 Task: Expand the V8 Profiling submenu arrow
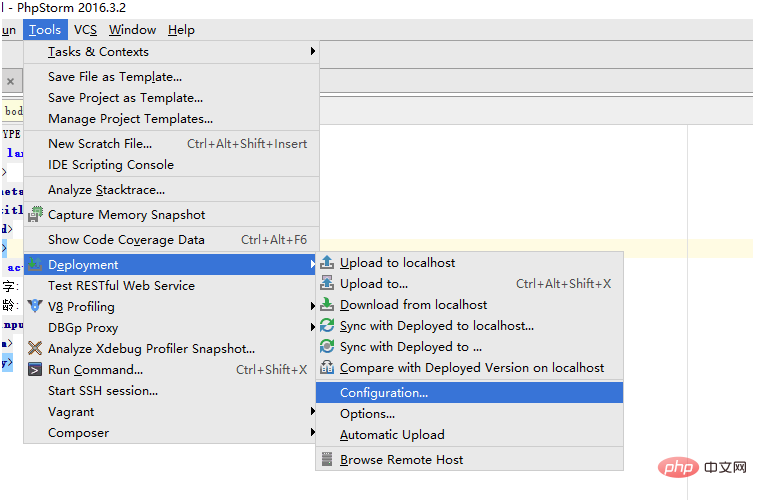point(312,306)
